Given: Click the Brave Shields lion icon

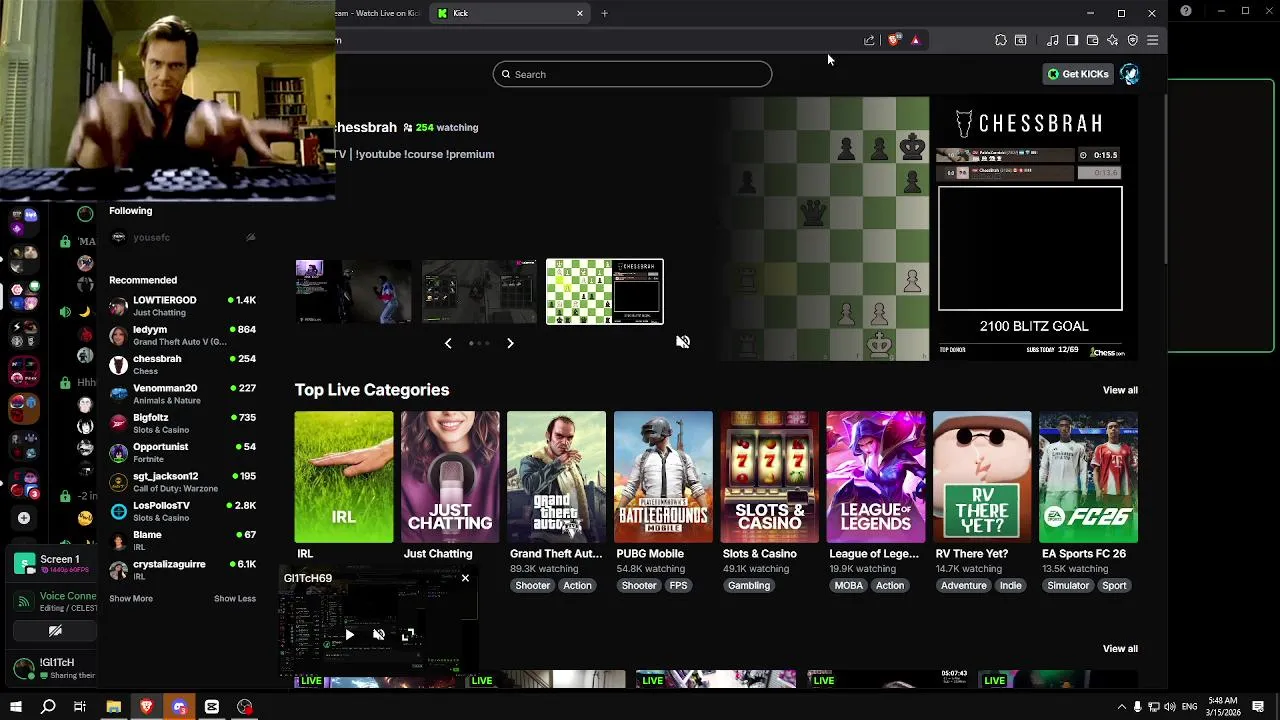Looking at the screenshot, I should point(894,40).
